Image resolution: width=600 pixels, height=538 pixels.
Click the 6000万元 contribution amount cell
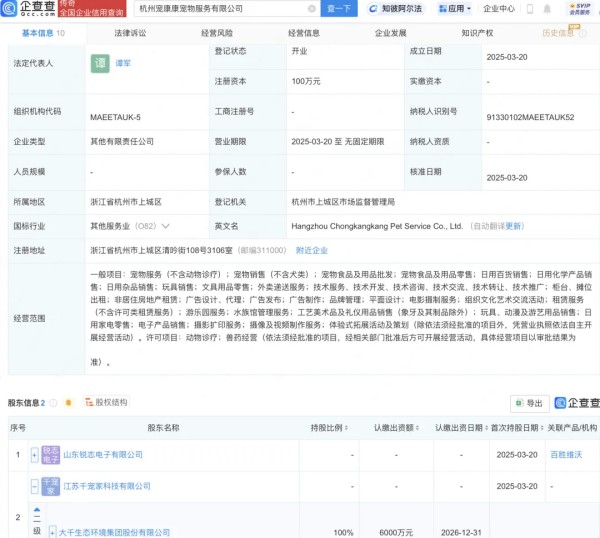[396, 533]
